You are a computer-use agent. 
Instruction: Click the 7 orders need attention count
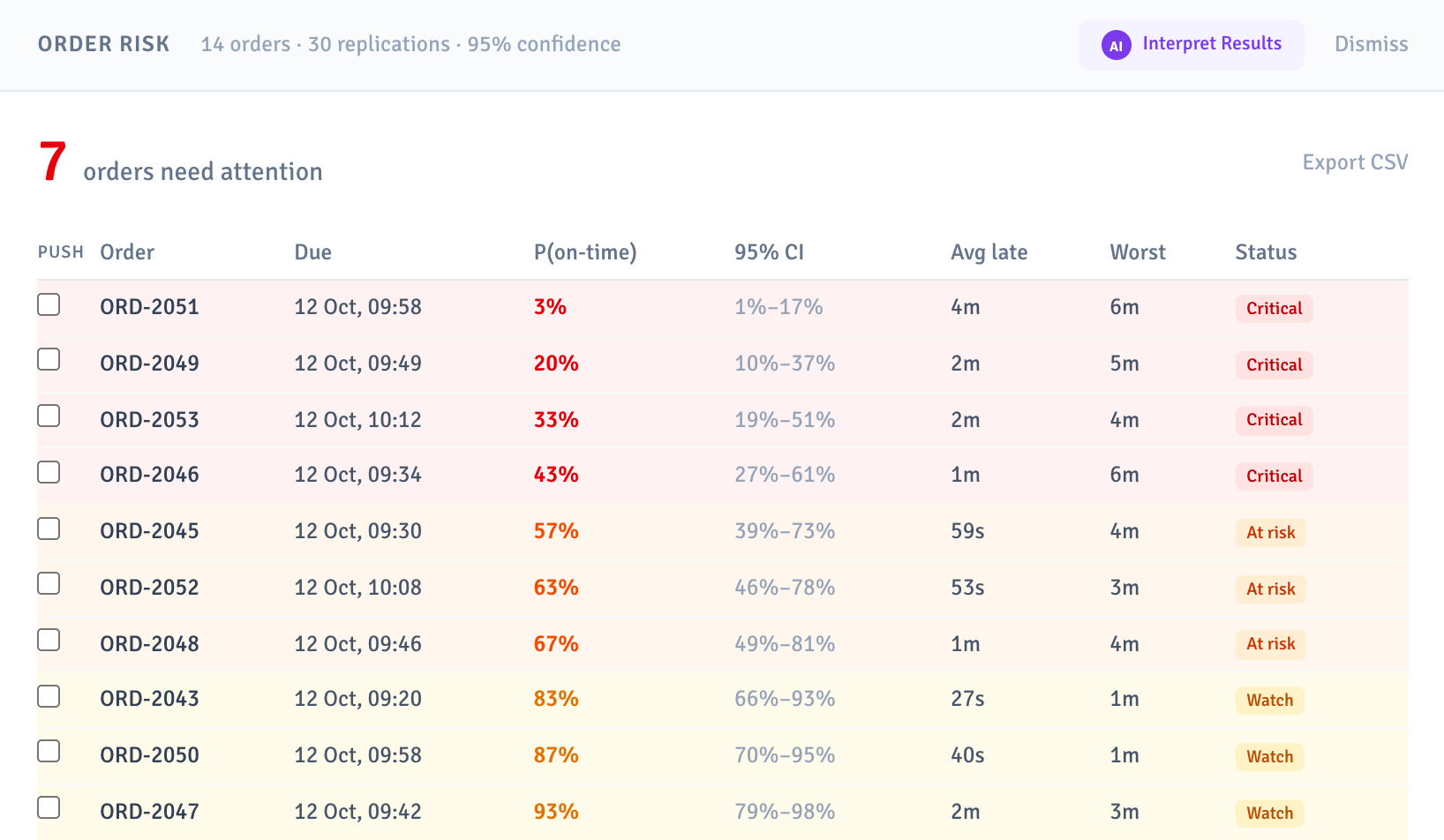click(52, 162)
